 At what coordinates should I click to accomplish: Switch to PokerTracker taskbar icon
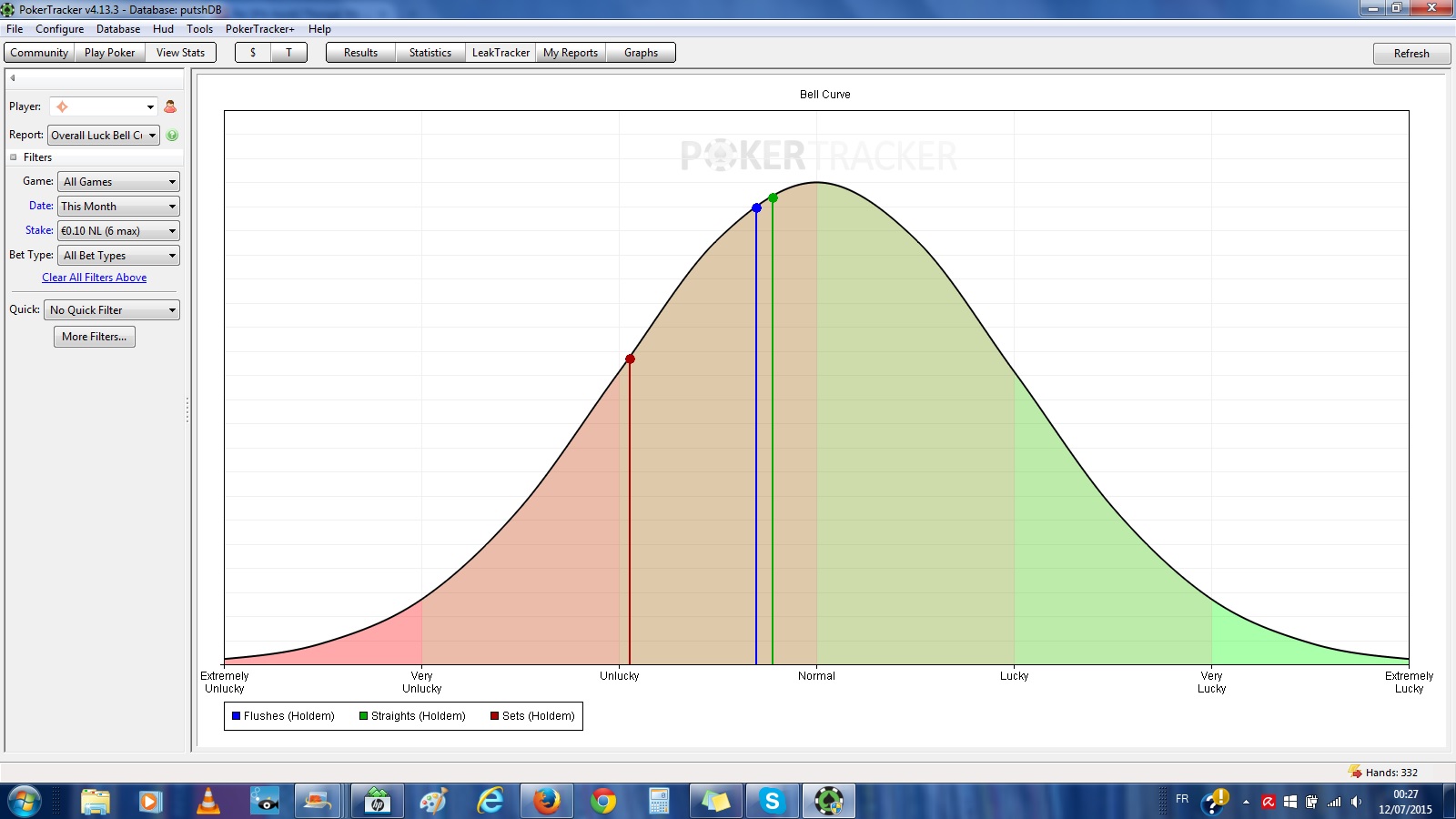click(x=828, y=802)
